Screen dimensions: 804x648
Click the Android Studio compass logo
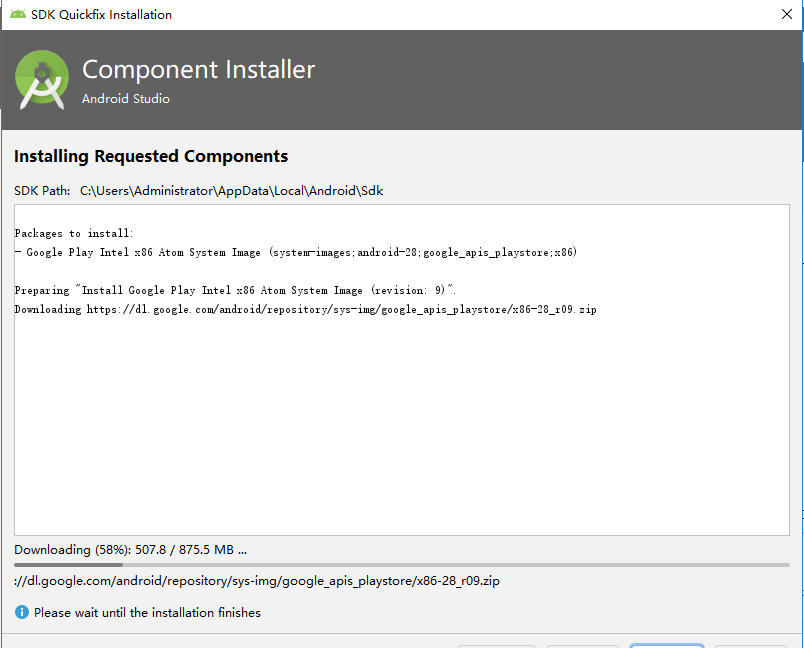(42, 79)
